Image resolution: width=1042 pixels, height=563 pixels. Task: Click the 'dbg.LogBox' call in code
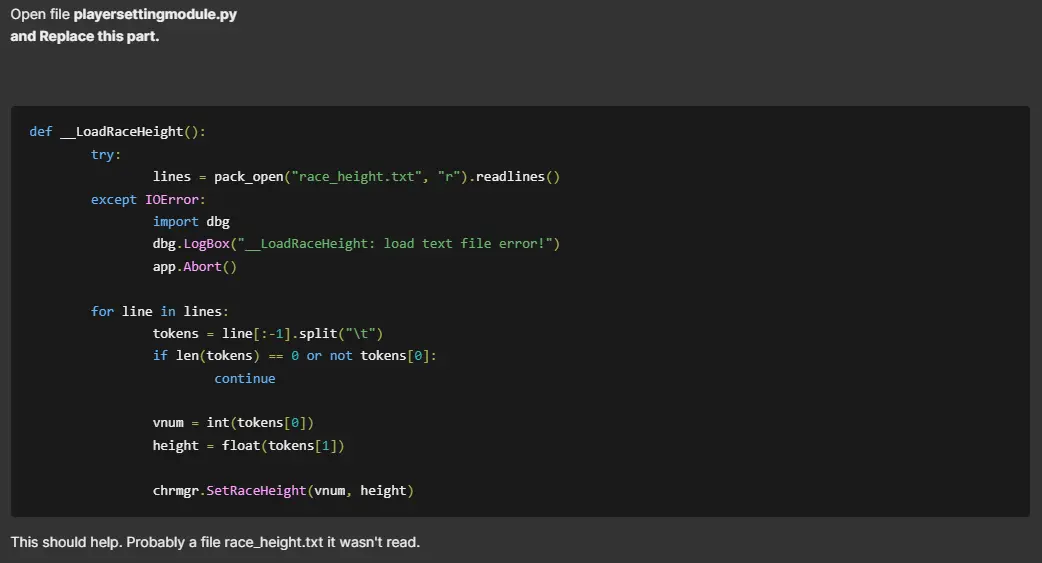pyautogui.click(x=191, y=244)
